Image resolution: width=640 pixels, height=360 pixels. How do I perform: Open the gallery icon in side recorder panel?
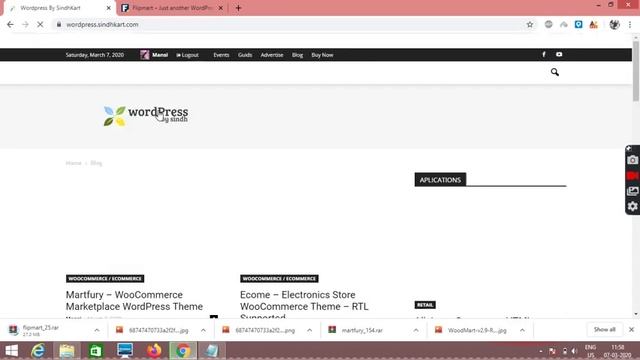[632, 191]
